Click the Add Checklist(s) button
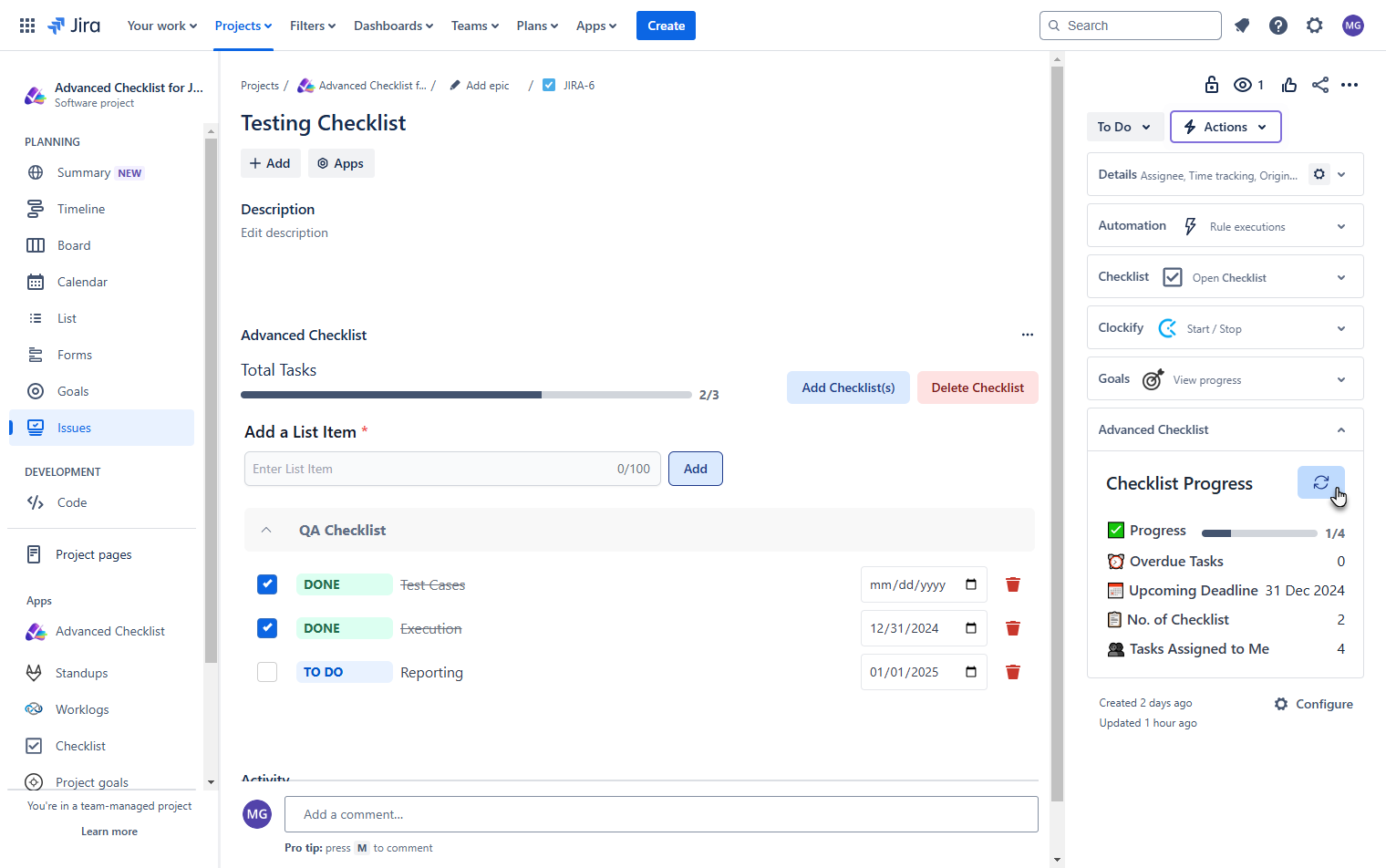The image size is (1386, 868). [848, 387]
